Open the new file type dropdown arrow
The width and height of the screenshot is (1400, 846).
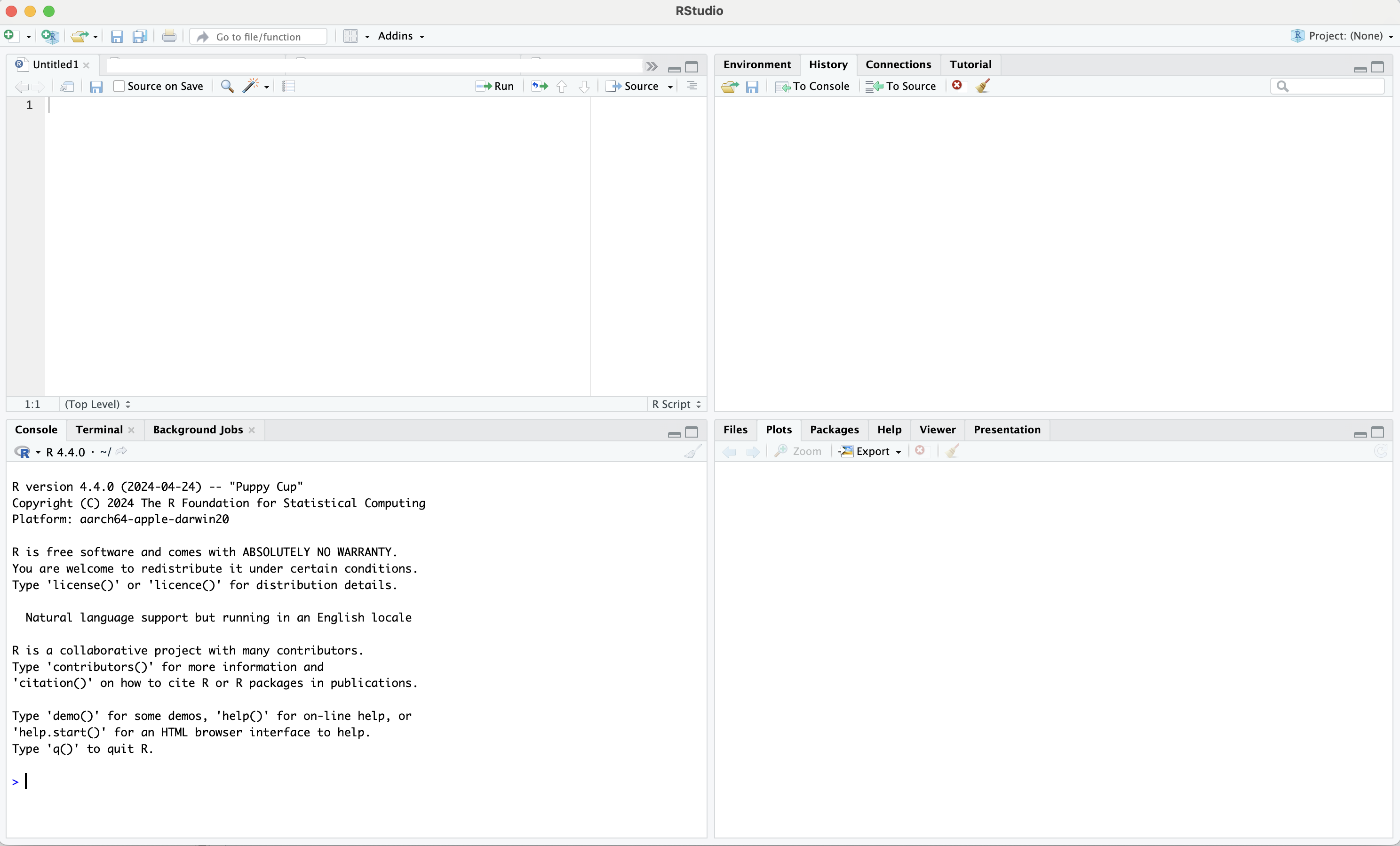[28, 37]
